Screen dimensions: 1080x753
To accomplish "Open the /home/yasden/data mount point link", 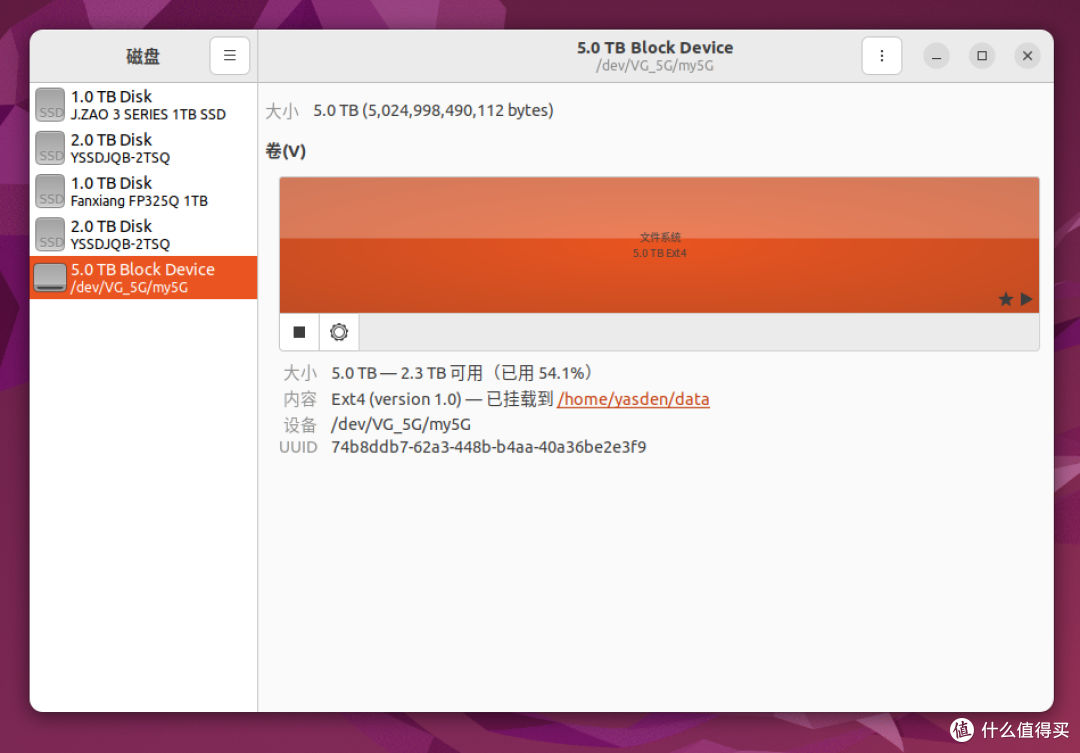I will (x=633, y=399).
